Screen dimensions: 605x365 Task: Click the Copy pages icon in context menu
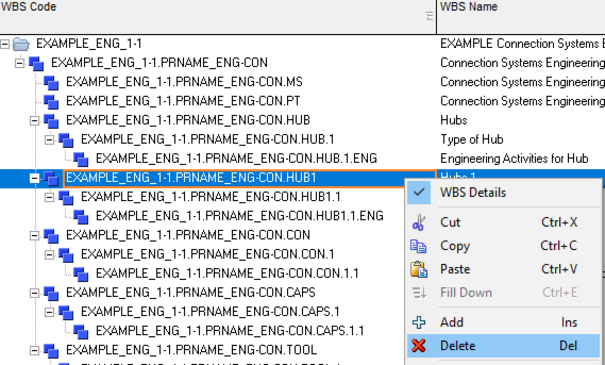tap(419, 246)
